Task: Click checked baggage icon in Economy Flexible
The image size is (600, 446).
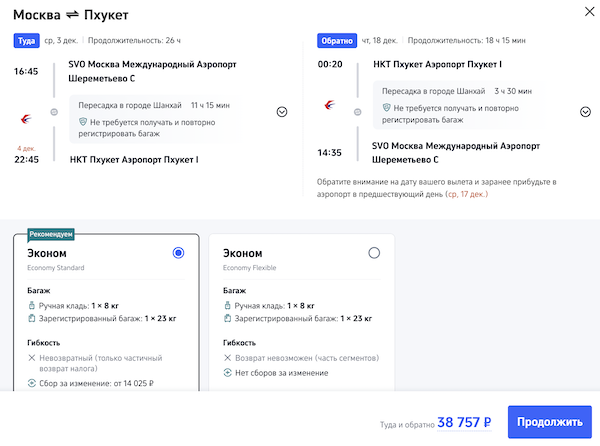Action: 227,319
